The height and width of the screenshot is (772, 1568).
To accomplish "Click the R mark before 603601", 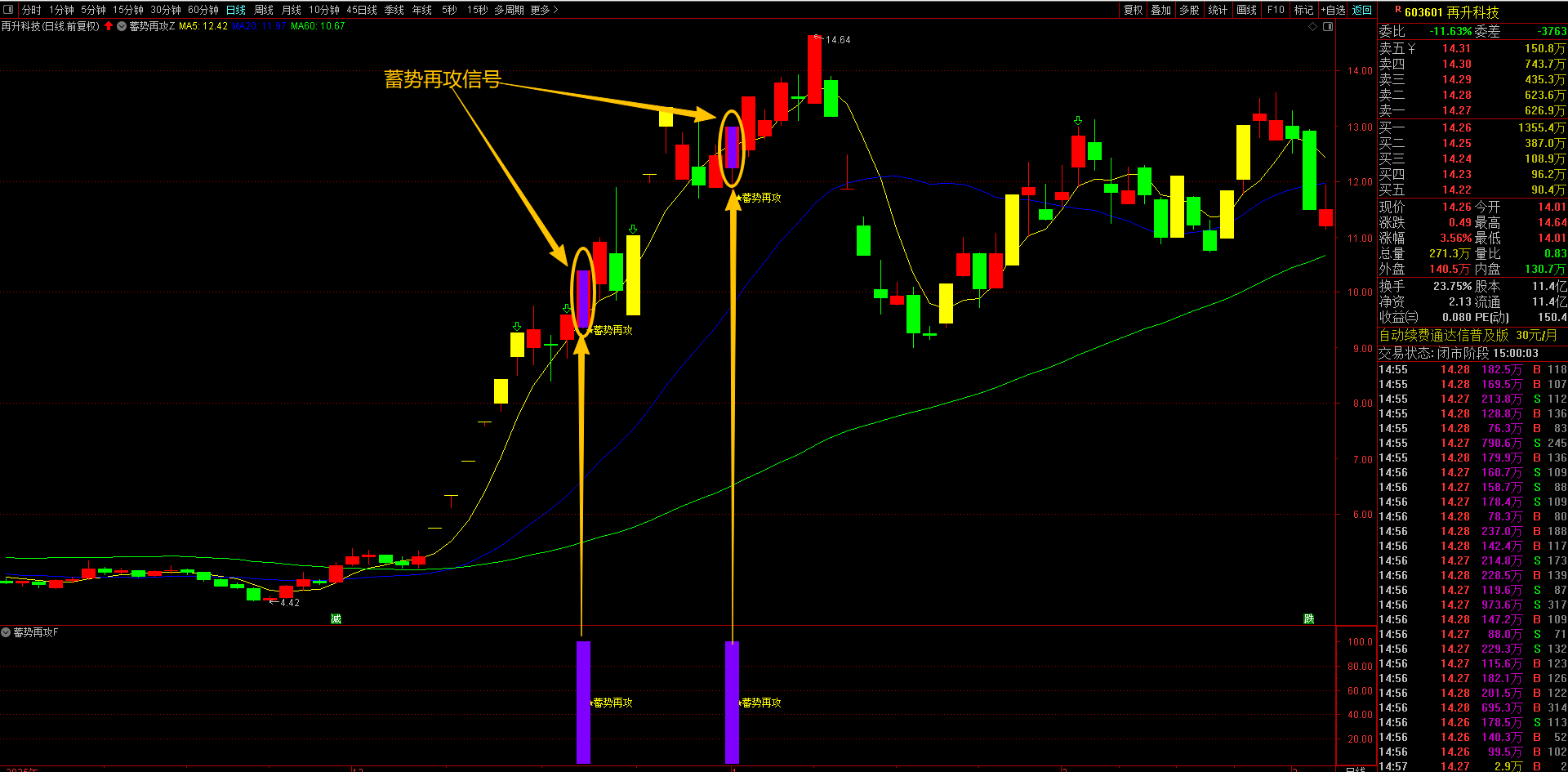I will coord(1398,10).
